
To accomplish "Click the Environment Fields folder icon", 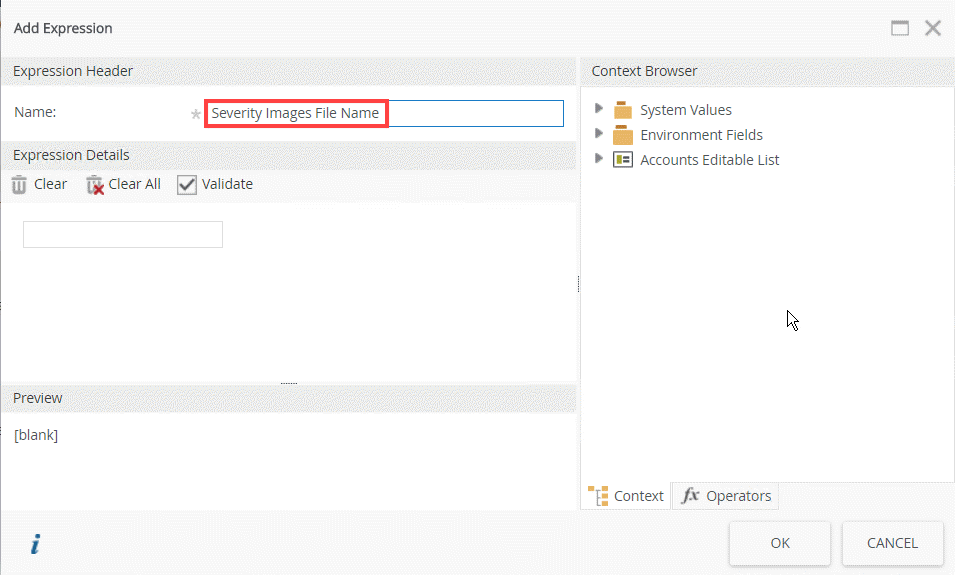I will [623, 135].
